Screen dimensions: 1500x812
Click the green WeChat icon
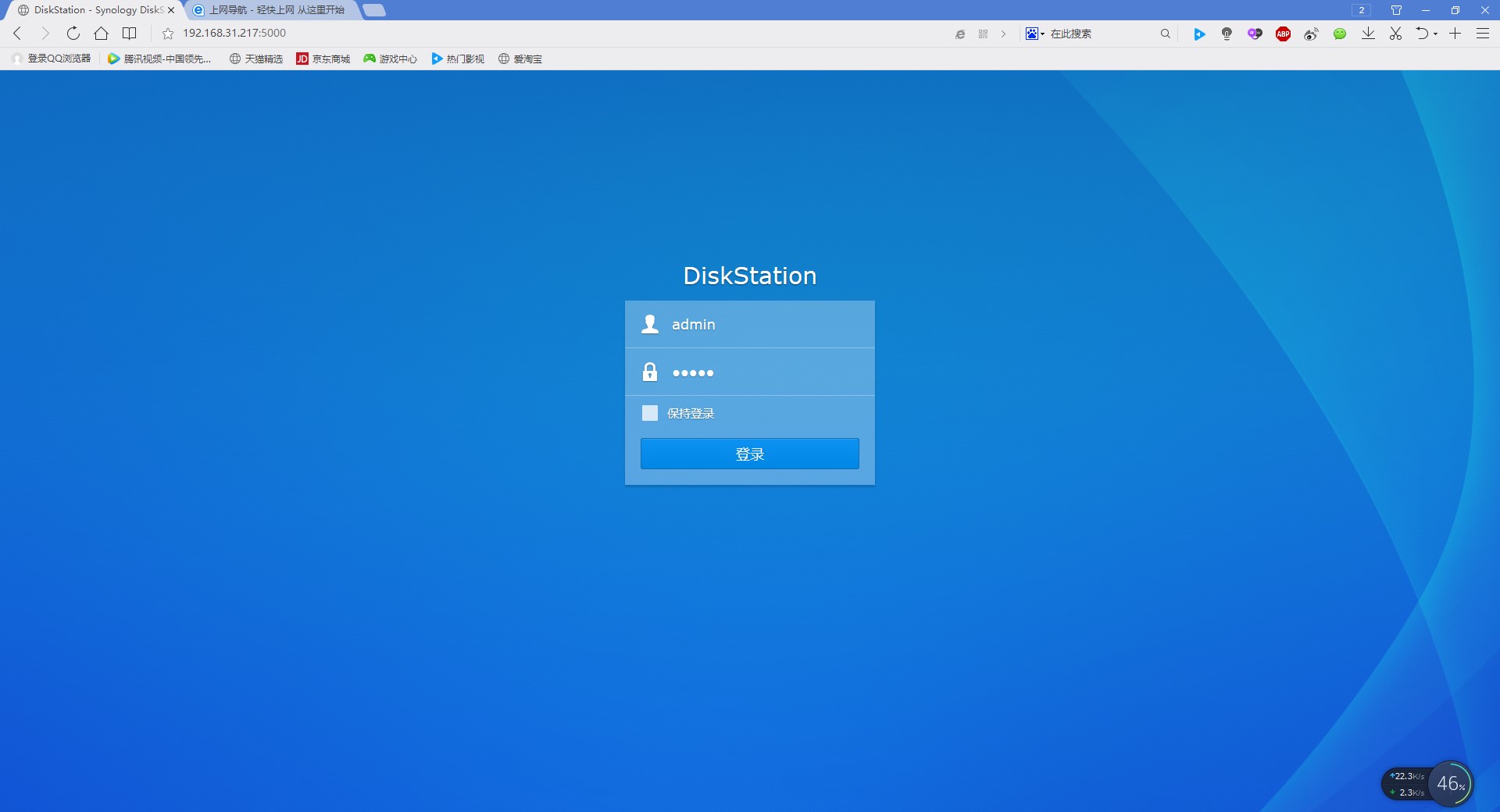(x=1340, y=34)
